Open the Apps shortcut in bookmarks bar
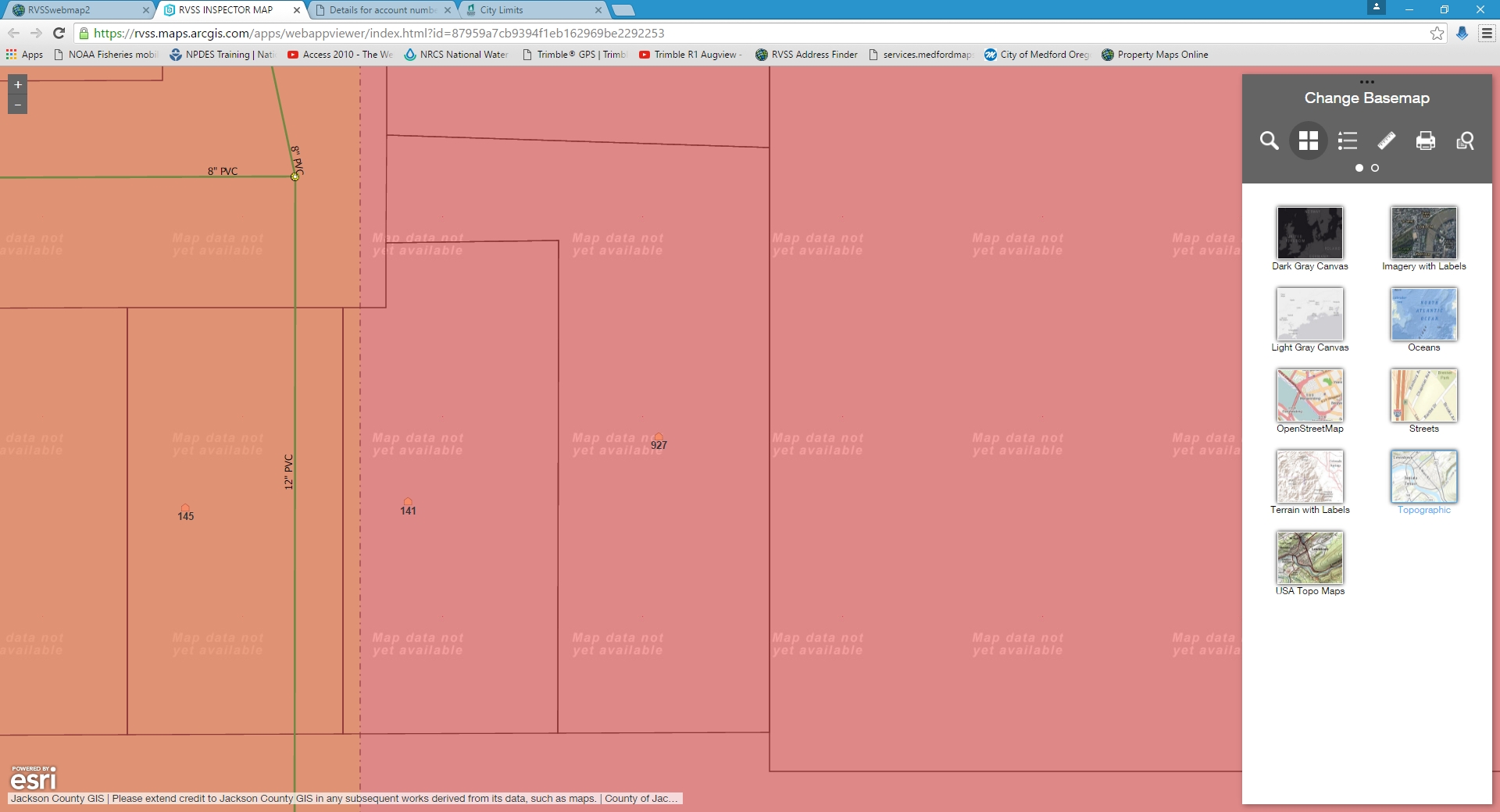 pos(26,54)
